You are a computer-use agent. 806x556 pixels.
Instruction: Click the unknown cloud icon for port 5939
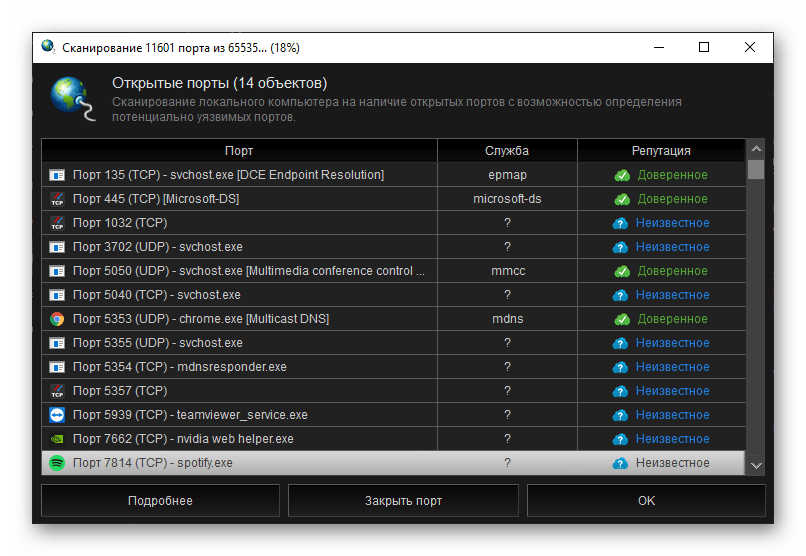click(620, 415)
